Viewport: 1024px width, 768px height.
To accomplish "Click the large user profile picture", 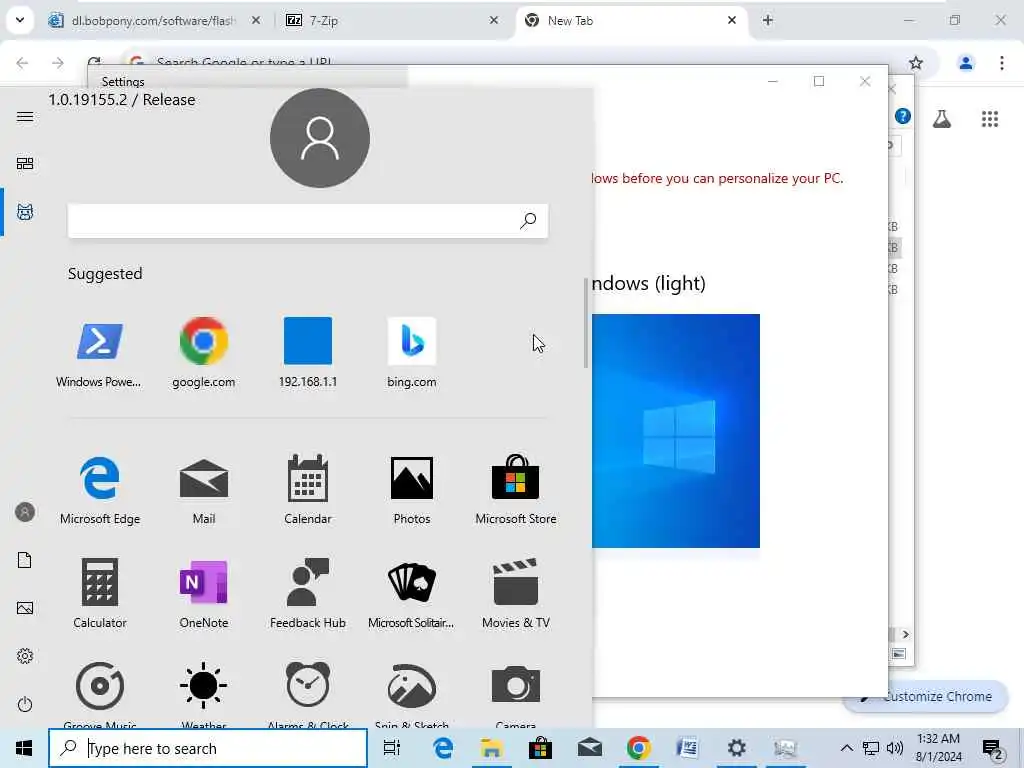I will (320, 138).
